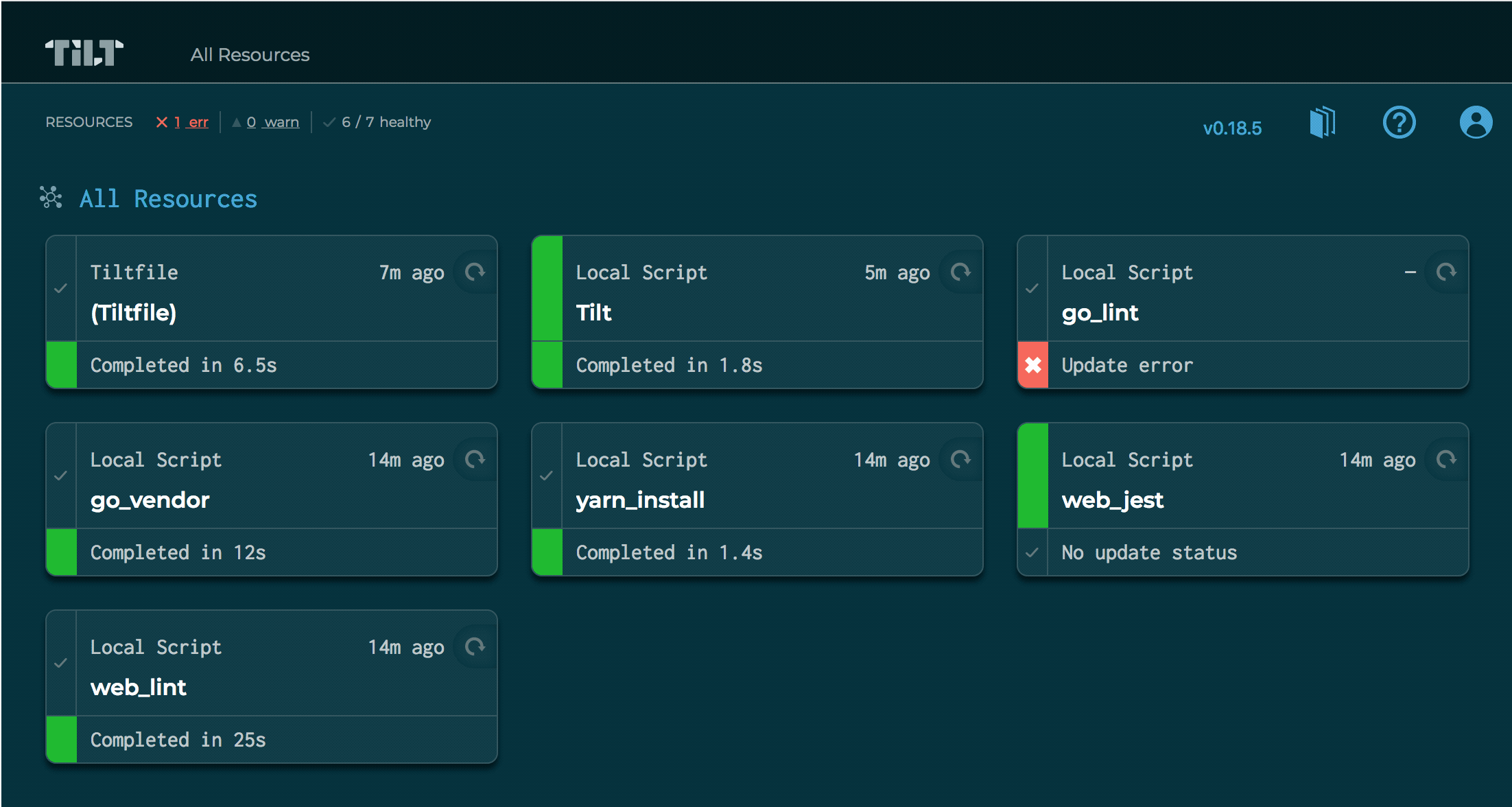The height and width of the screenshot is (807, 1512).
Task: Open the go_vendor resource name
Action: click(x=150, y=500)
